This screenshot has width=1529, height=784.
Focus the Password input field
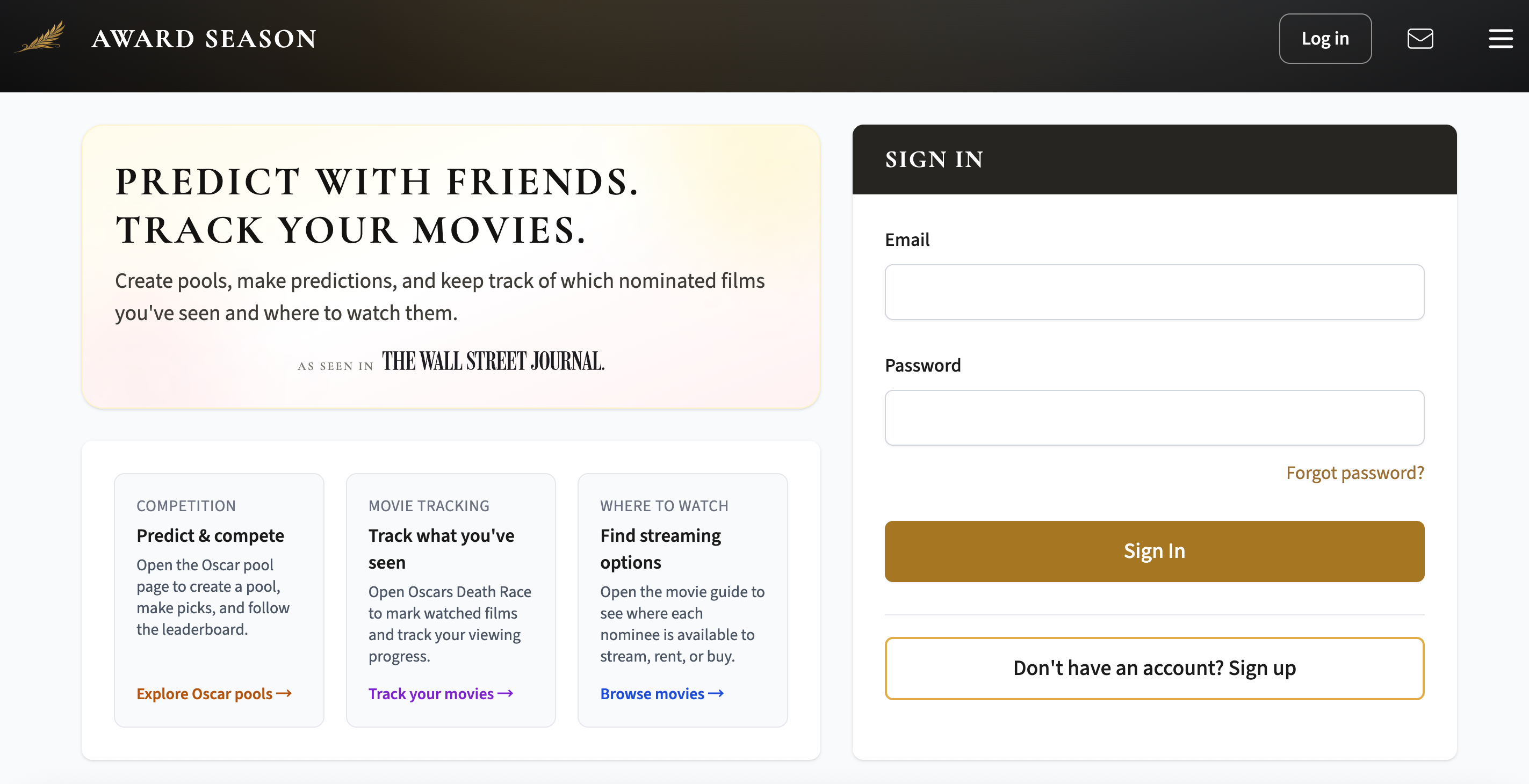[1154, 418]
